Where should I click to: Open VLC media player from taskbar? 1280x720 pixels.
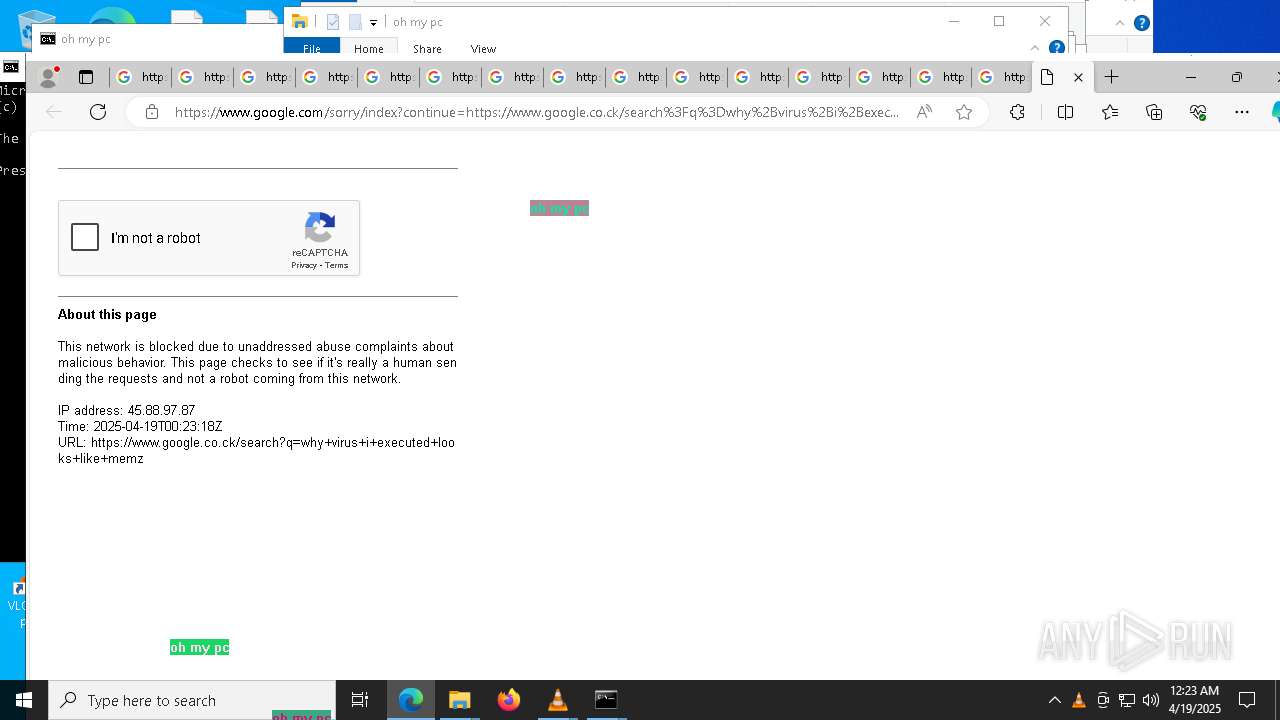[558, 700]
